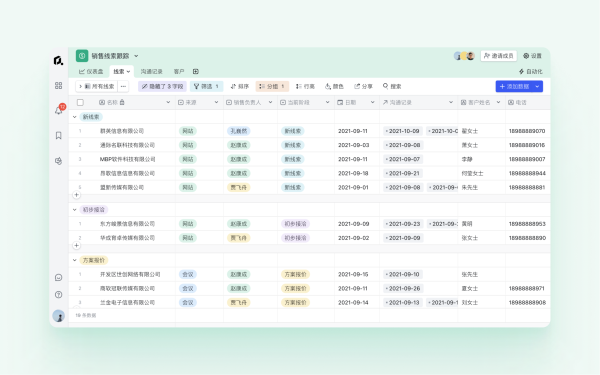The height and width of the screenshot is (375, 600).
Task: Open the three-dots view options button
Action: [123, 86]
